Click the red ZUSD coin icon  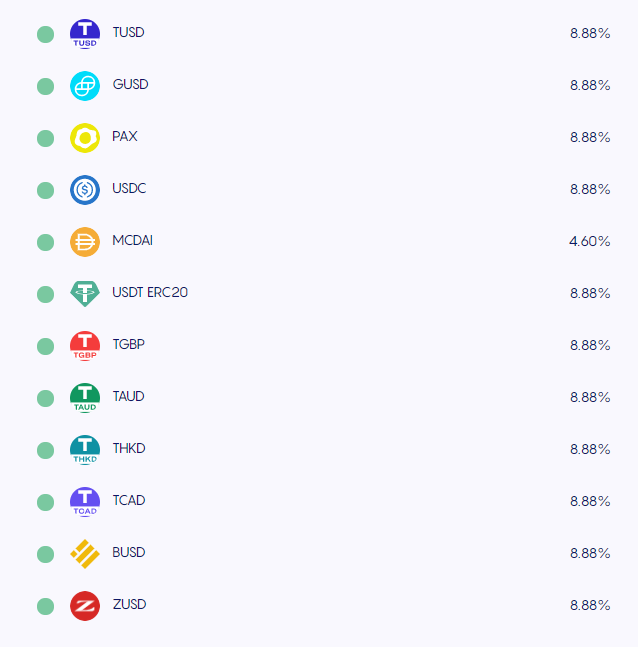tap(85, 606)
